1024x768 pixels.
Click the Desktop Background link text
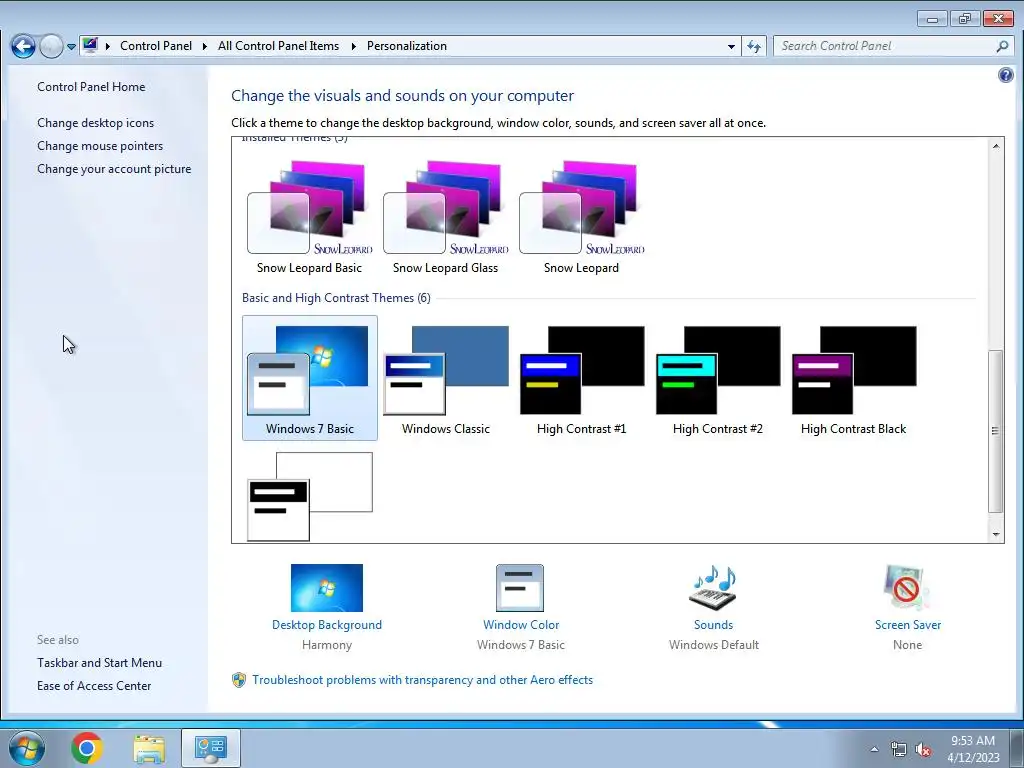click(x=327, y=625)
